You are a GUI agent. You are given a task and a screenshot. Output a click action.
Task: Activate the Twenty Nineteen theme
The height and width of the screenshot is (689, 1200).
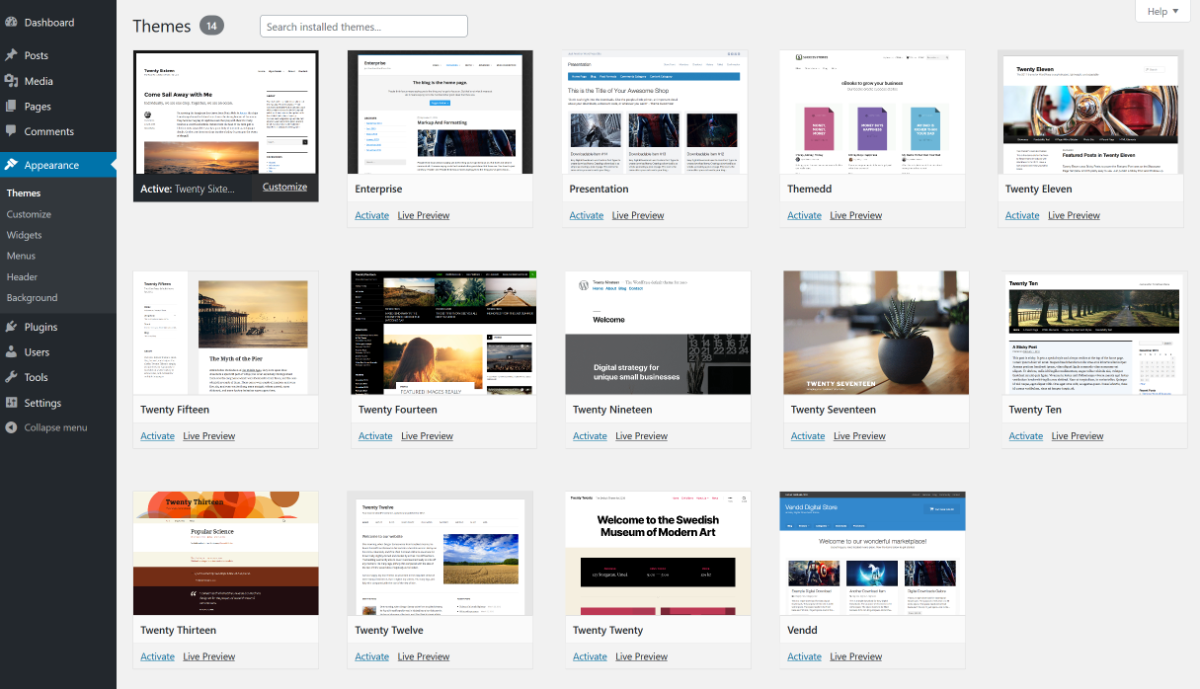coord(590,436)
